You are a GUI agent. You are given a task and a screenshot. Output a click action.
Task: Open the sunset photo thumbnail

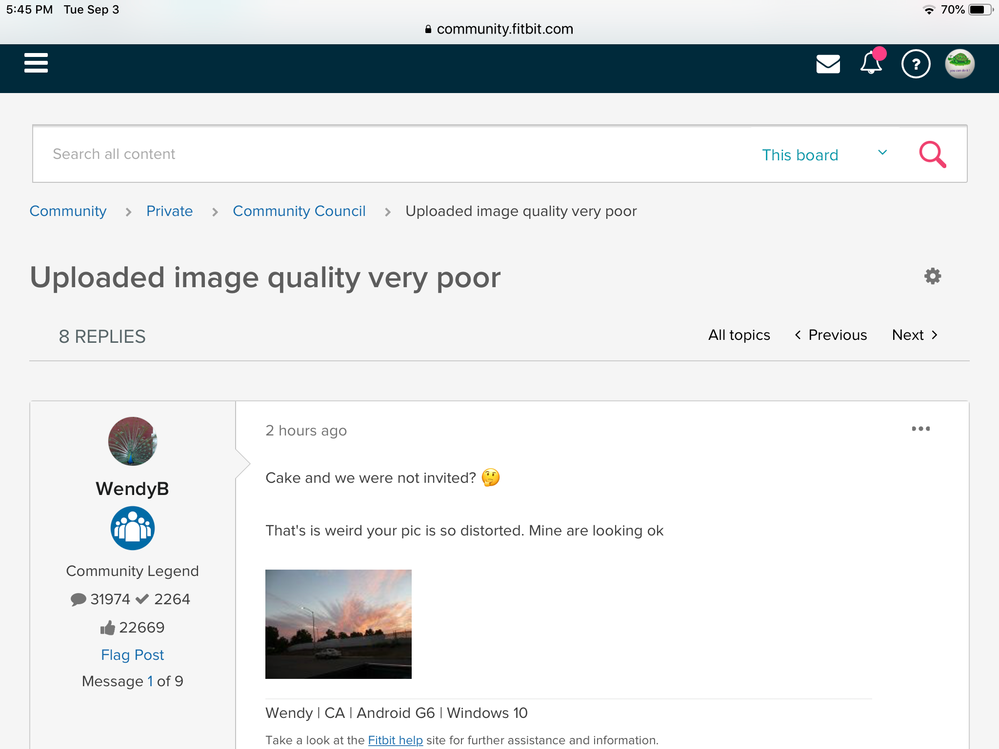tap(338, 624)
